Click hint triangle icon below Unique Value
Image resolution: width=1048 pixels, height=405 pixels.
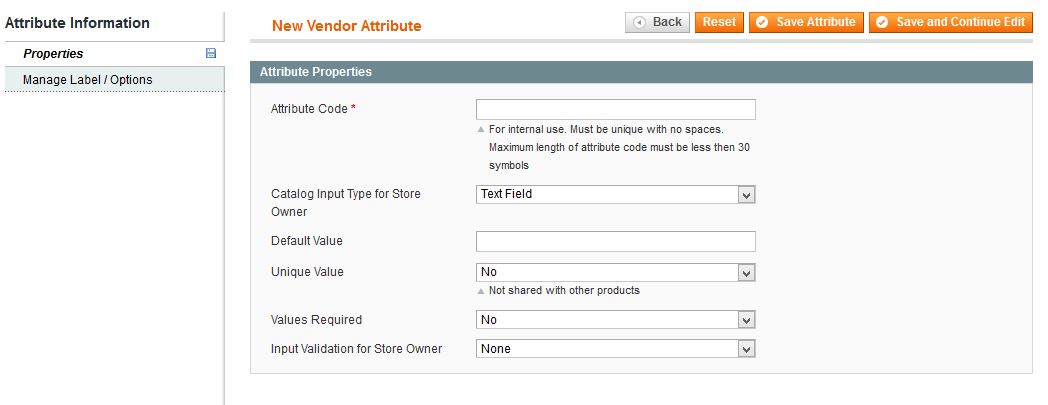tap(481, 291)
